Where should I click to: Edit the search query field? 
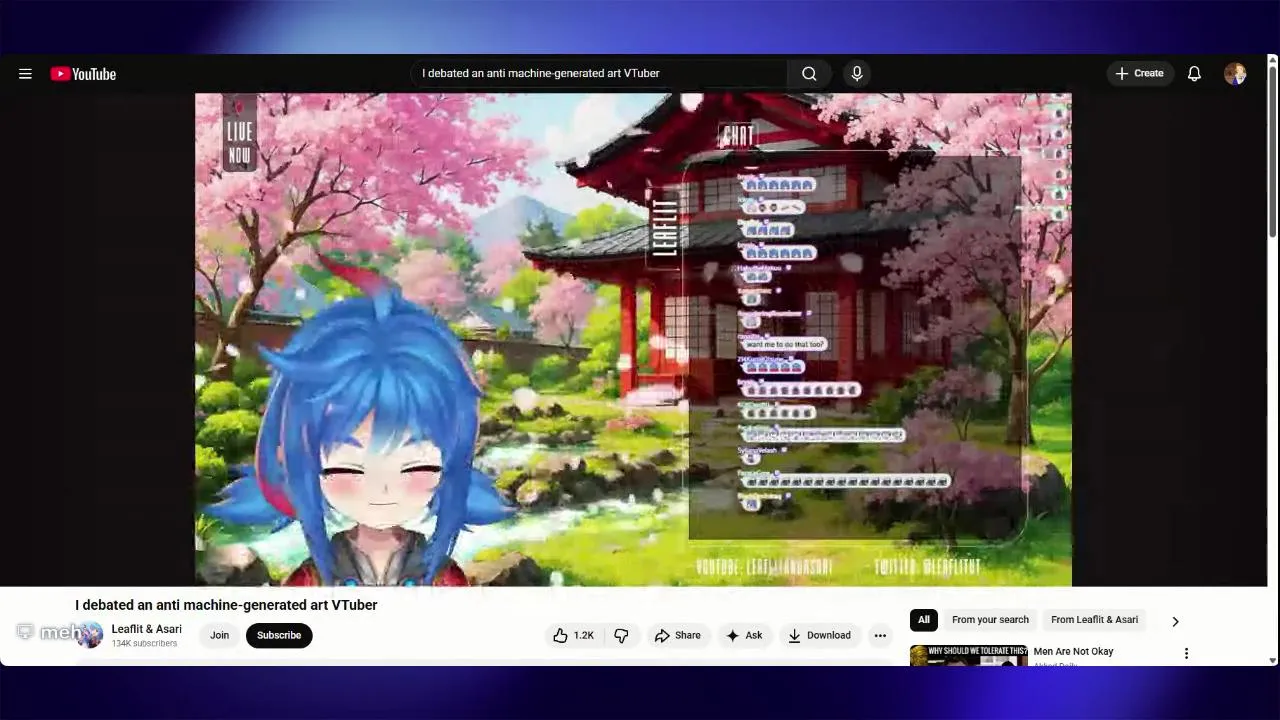(599, 73)
